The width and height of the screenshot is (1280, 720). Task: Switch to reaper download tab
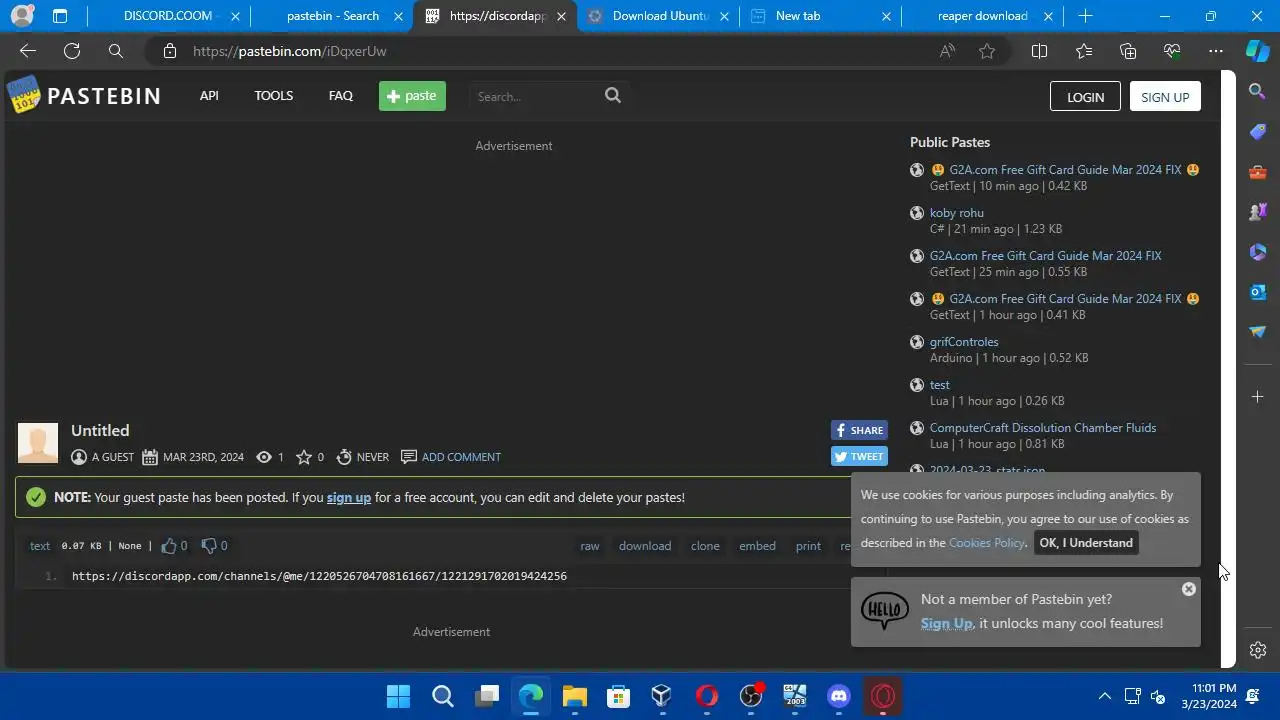point(981,16)
